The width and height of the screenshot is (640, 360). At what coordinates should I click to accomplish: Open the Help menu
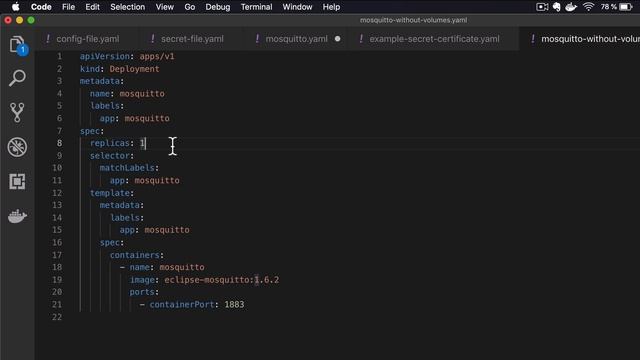(331, 7)
